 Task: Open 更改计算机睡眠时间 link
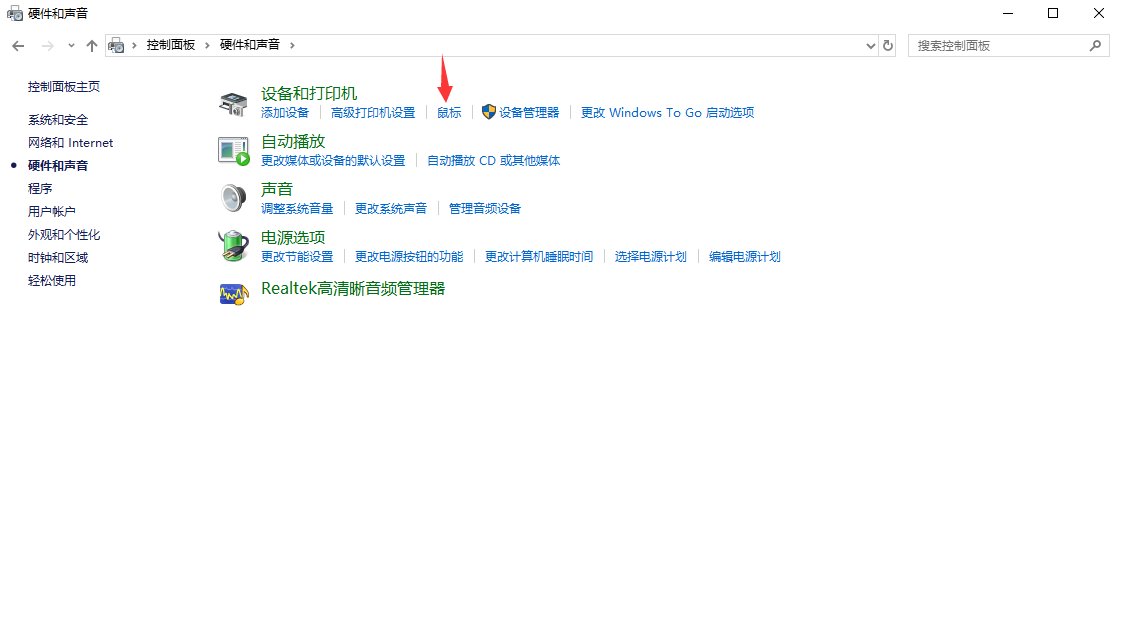(539, 257)
